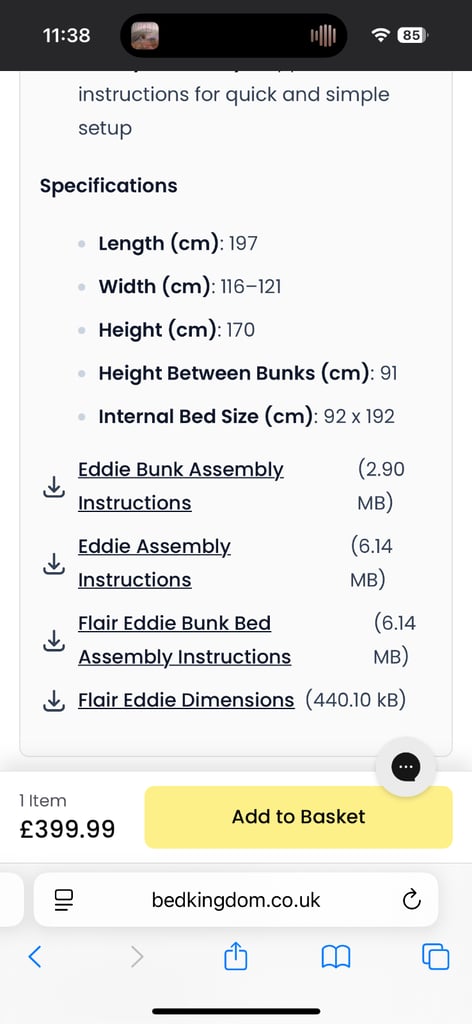Tap the Dynamic Island media thumbnail
This screenshot has height=1024, width=472.
(x=145, y=35)
